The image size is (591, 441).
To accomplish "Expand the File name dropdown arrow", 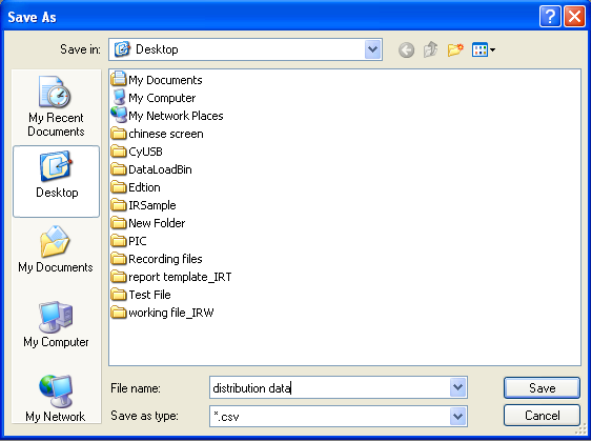I will pyautogui.click(x=458, y=387).
